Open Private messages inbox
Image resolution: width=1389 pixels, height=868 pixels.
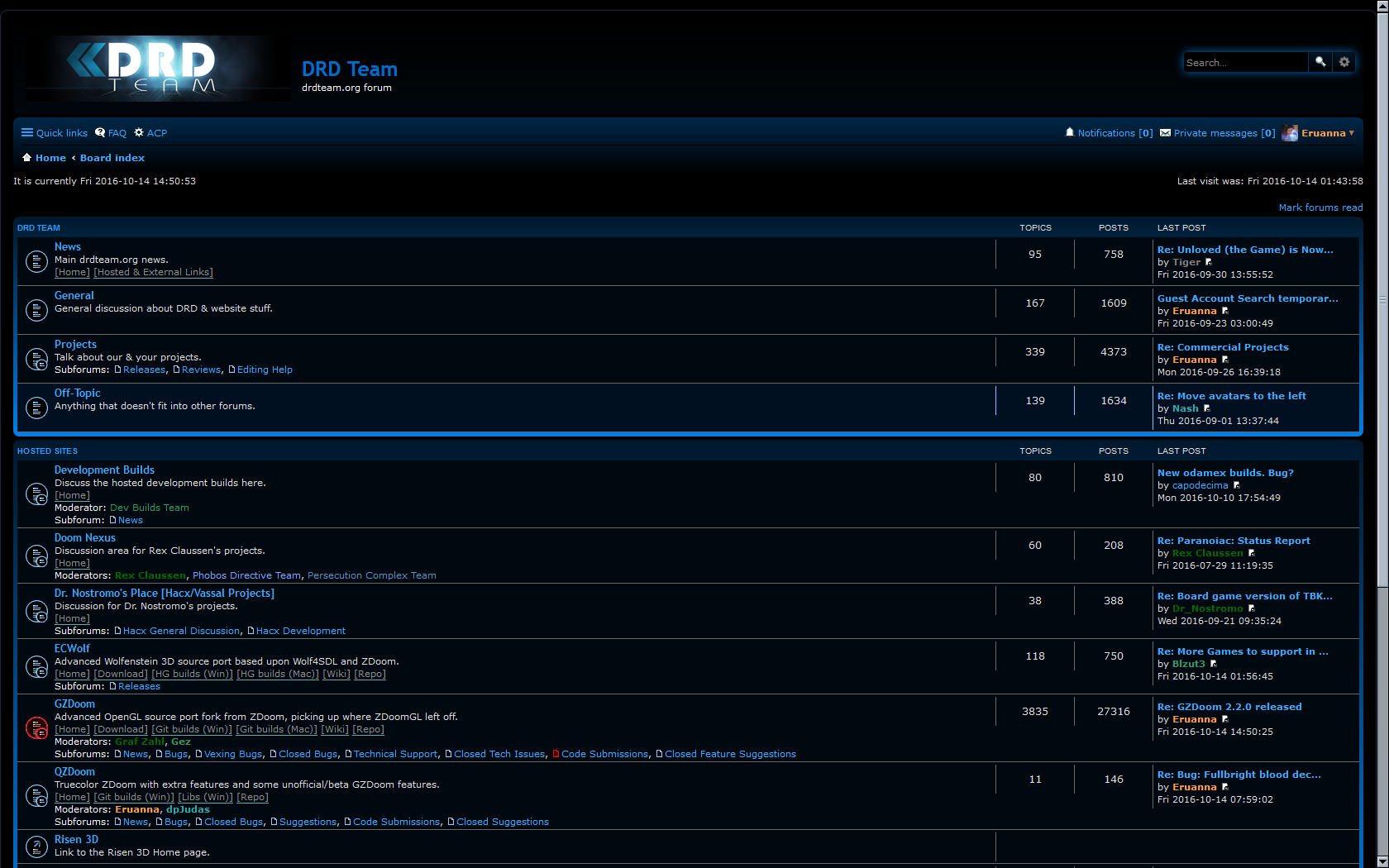[1218, 133]
